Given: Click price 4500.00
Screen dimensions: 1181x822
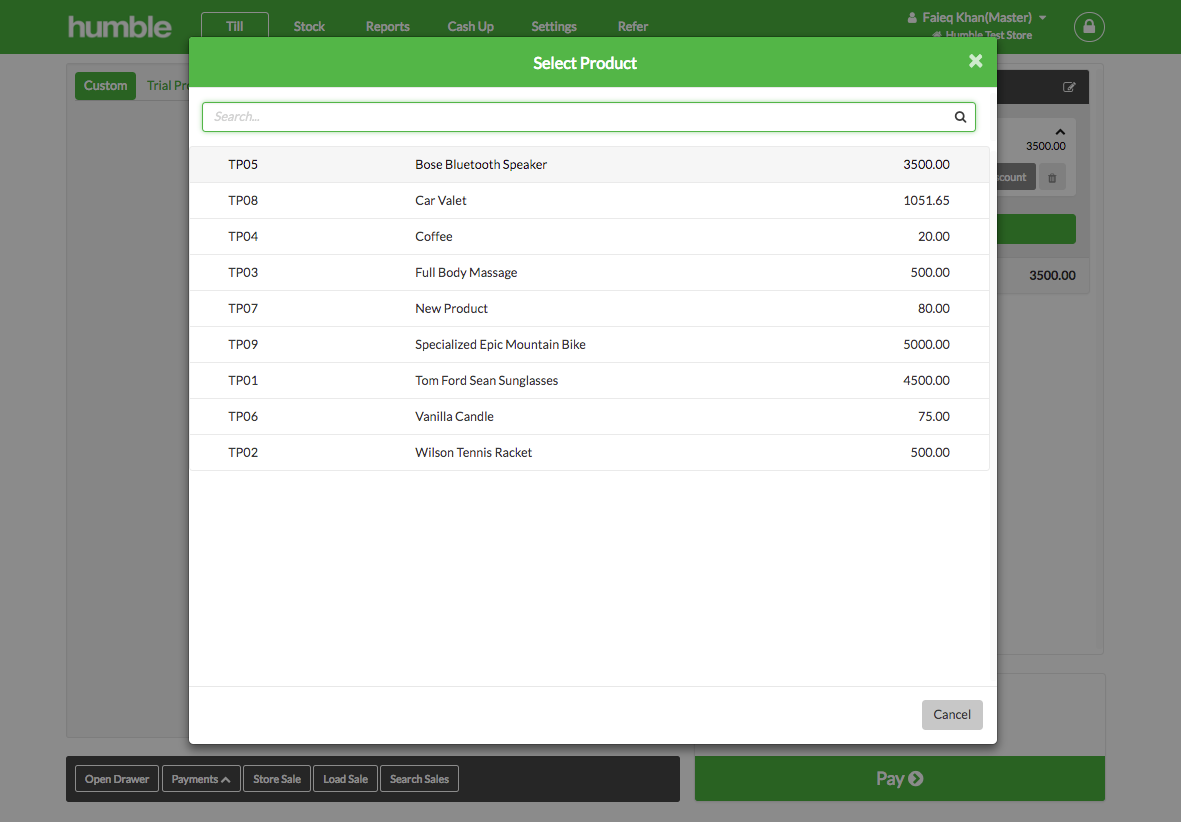Looking at the screenshot, I should (926, 380).
